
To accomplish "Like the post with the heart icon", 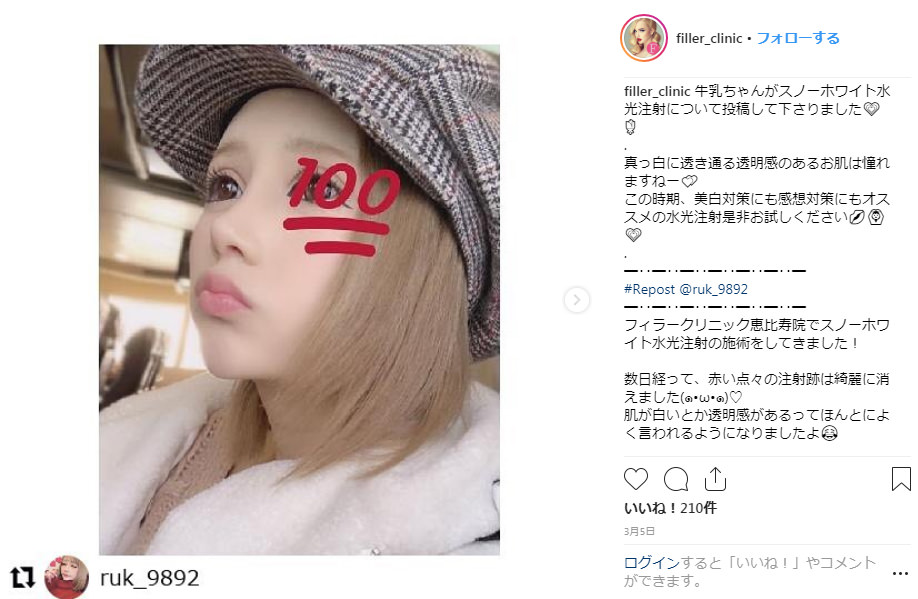I will coord(636,479).
